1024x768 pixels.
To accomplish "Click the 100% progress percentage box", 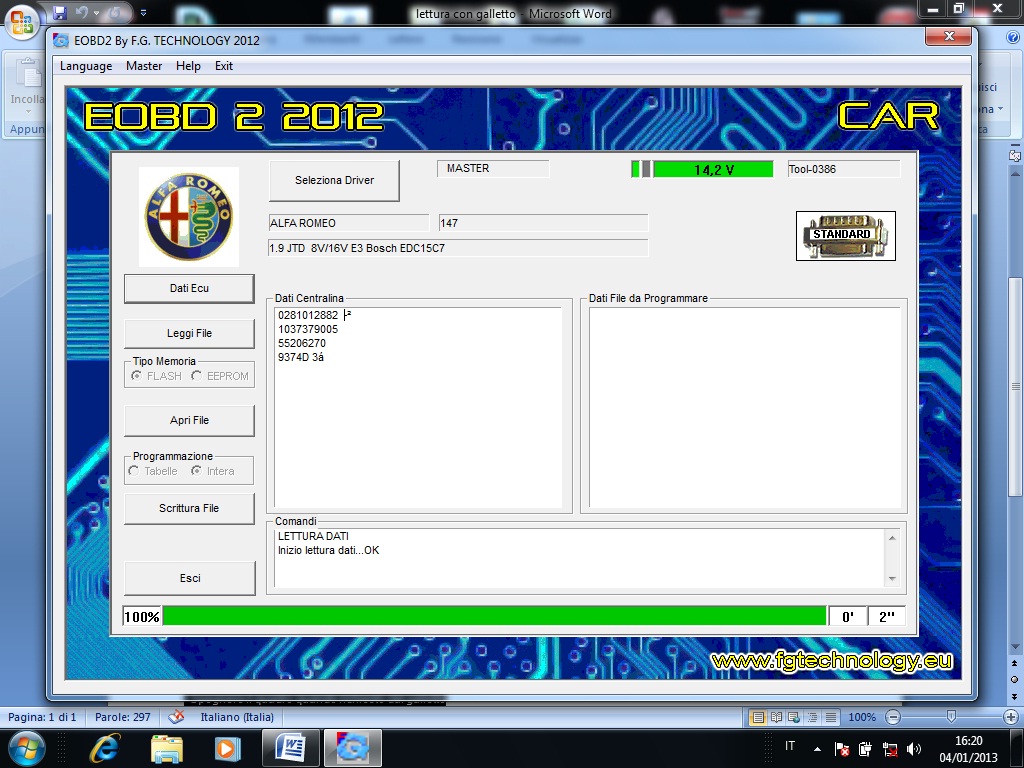I will click(x=142, y=616).
